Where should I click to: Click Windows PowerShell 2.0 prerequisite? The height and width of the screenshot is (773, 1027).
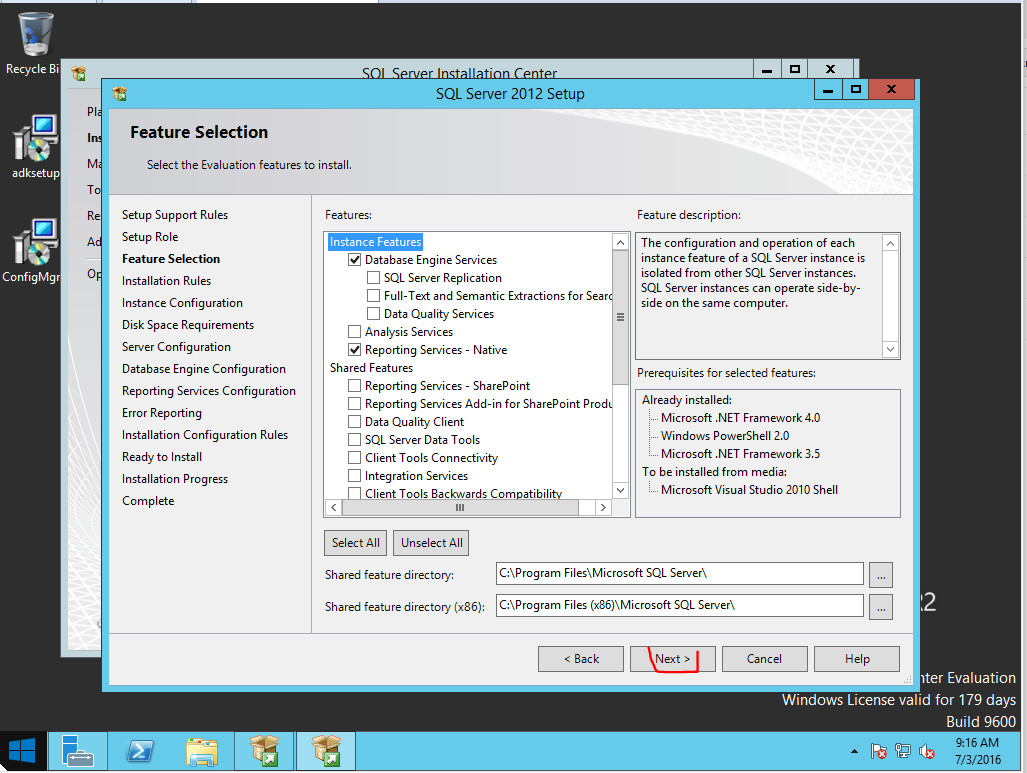724,436
